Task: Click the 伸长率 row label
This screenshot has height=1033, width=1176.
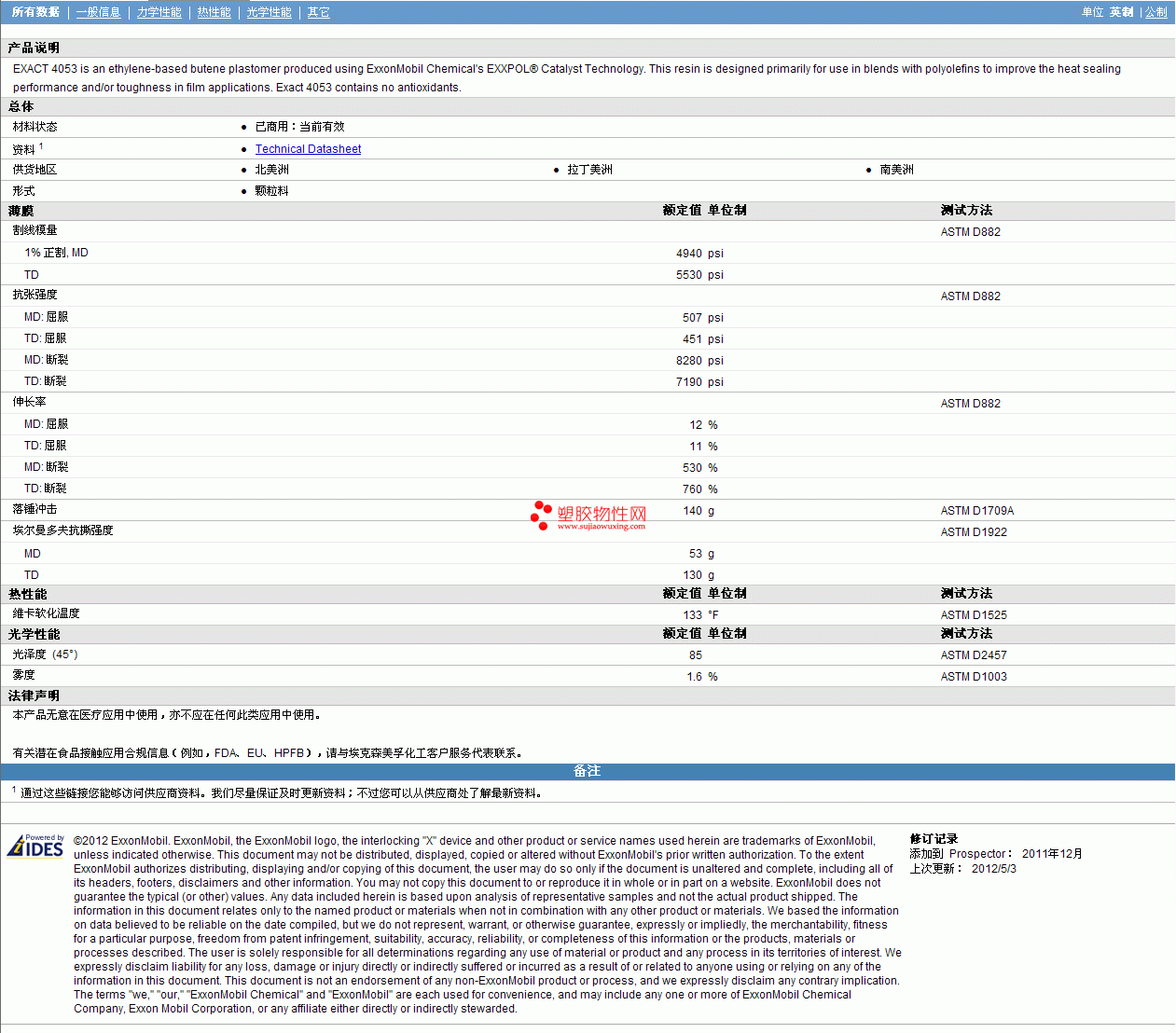Action: tap(30, 402)
